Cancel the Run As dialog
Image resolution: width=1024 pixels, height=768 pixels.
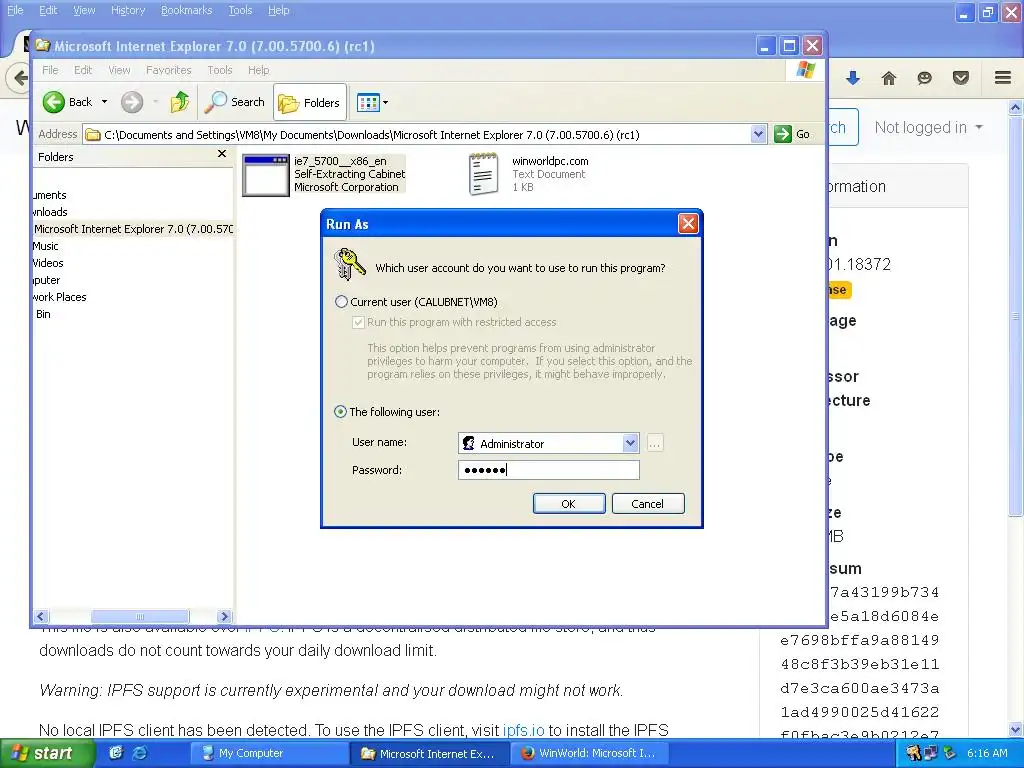tap(648, 504)
